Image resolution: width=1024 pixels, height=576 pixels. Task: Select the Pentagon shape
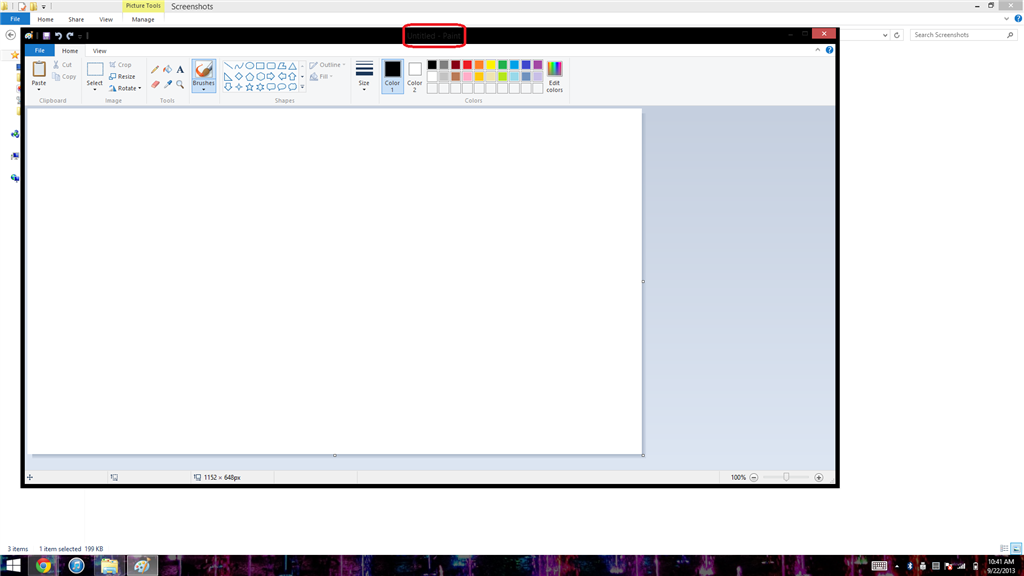[249, 76]
